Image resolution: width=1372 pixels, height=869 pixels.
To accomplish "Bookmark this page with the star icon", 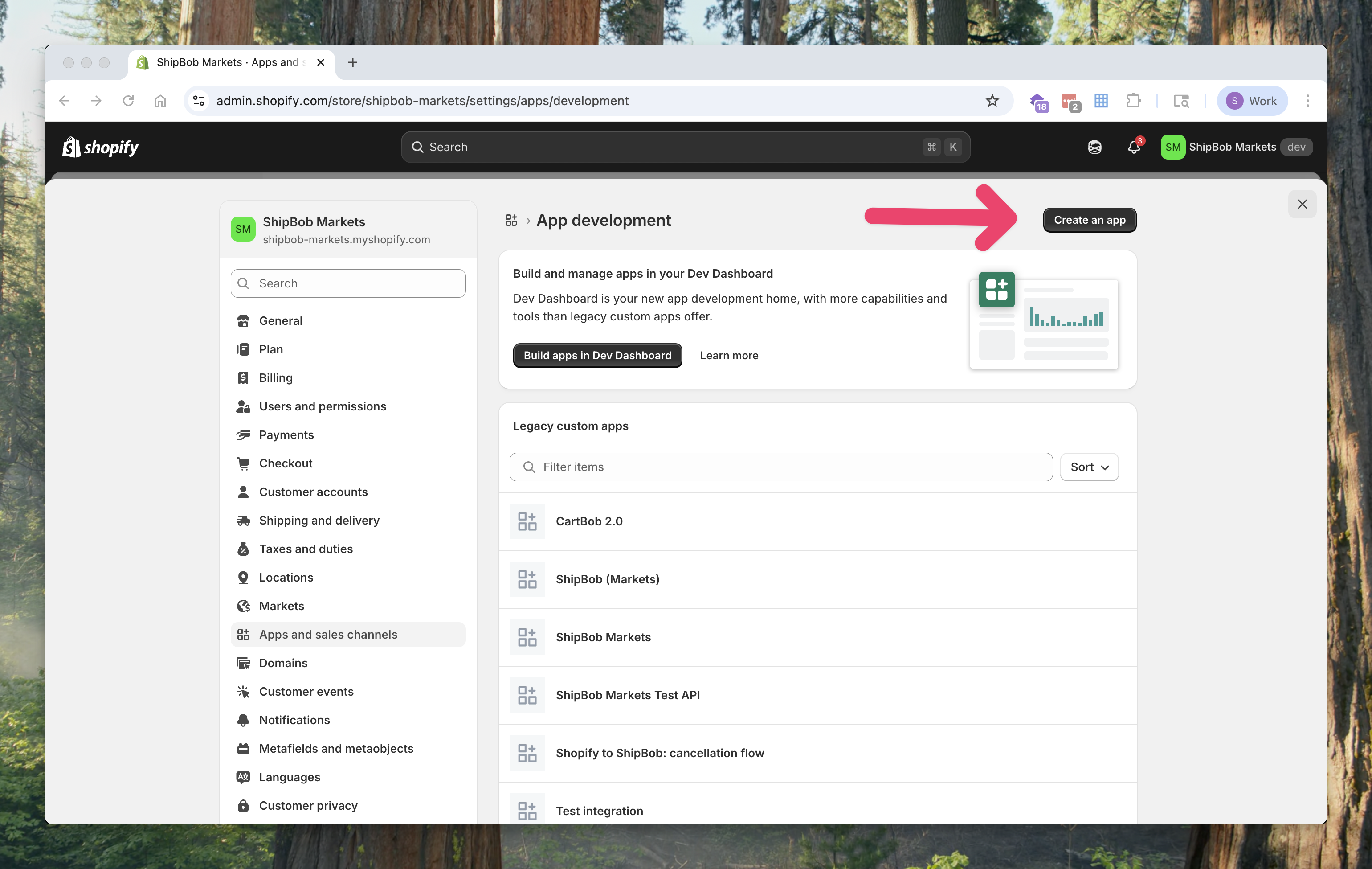I will point(992,101).
